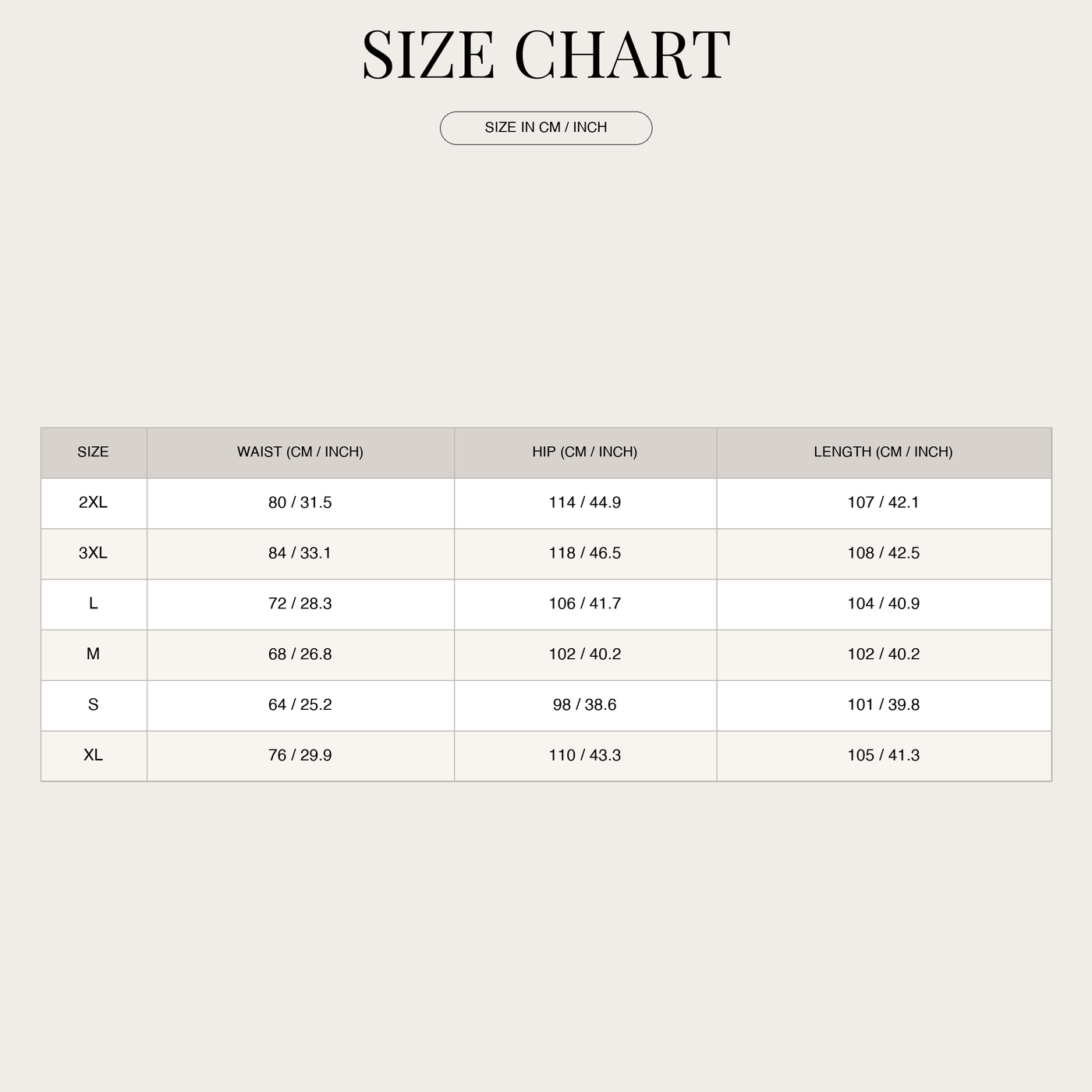Click the SIZE IN CM / INCH pill
The image size is (1092, 1092).
point(546,128)
